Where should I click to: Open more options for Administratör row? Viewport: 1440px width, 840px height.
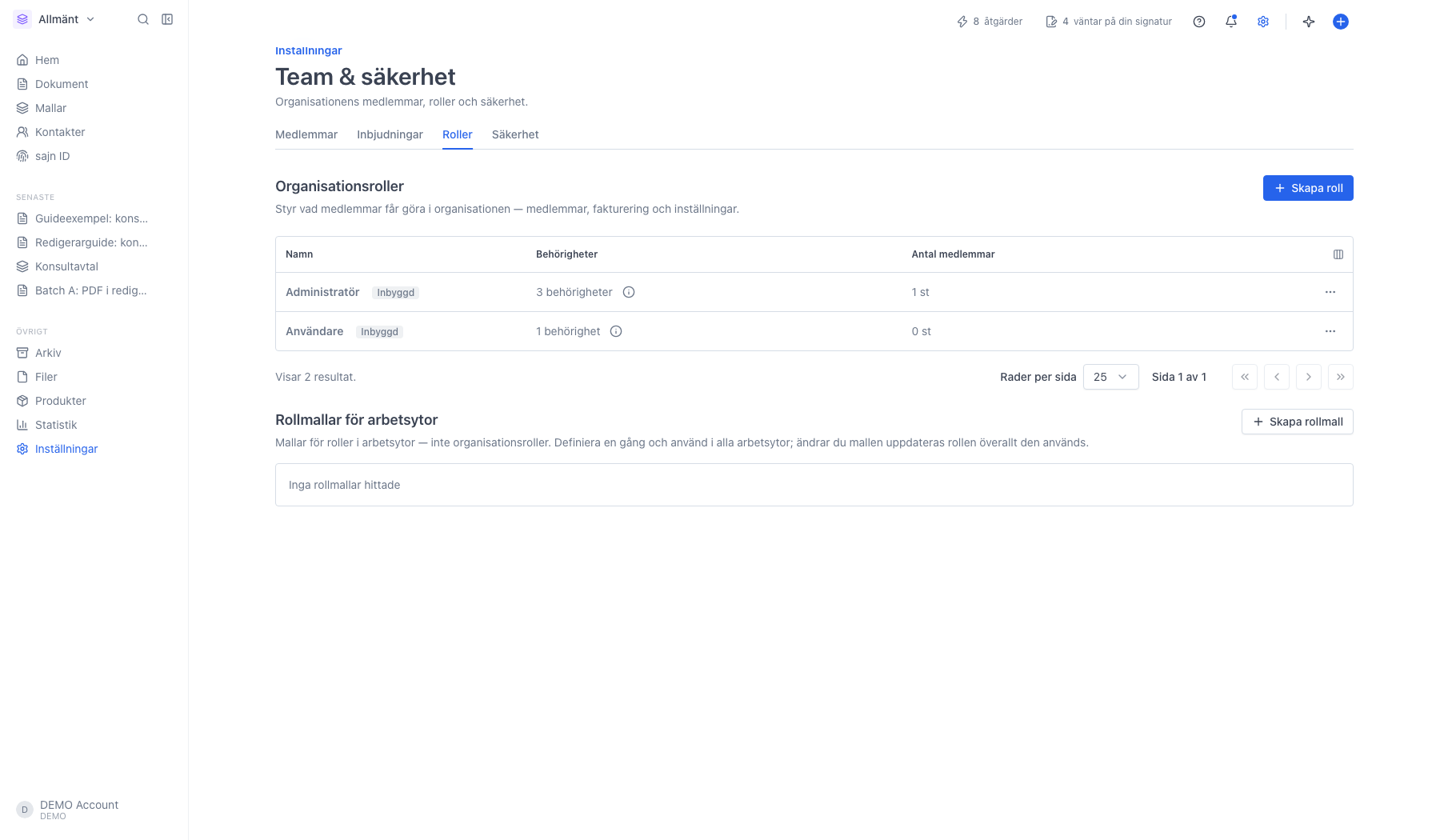coord(1330,292)
